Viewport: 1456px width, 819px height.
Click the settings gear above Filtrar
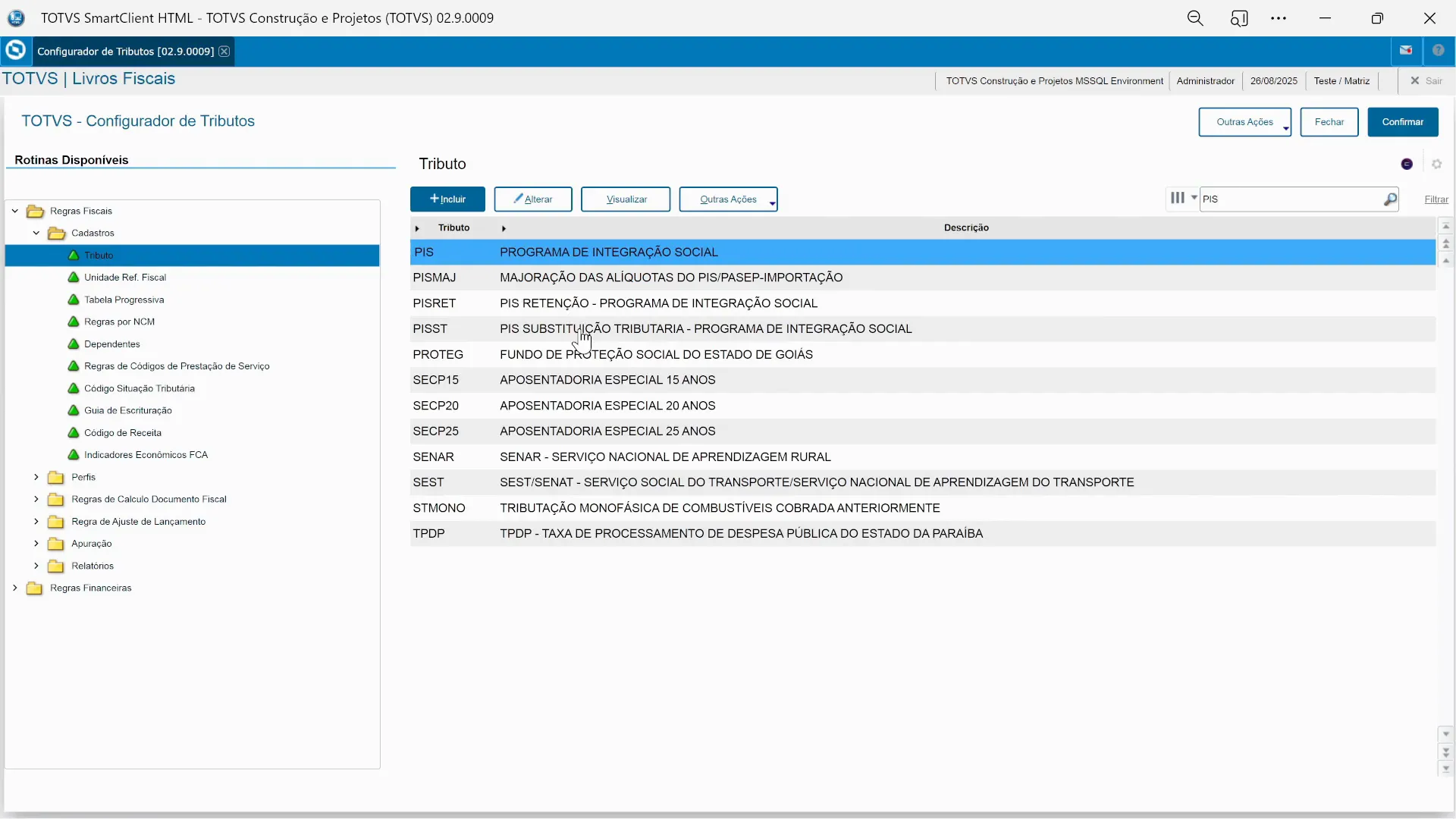point(1438,164)
